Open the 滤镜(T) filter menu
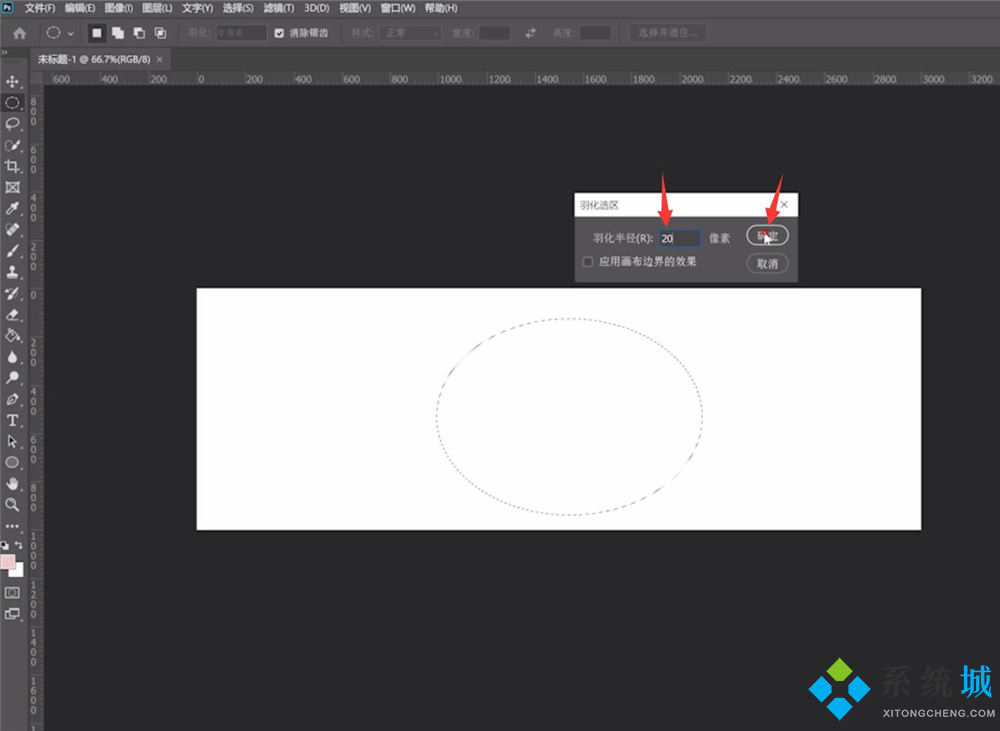 (x=279, y=8)
